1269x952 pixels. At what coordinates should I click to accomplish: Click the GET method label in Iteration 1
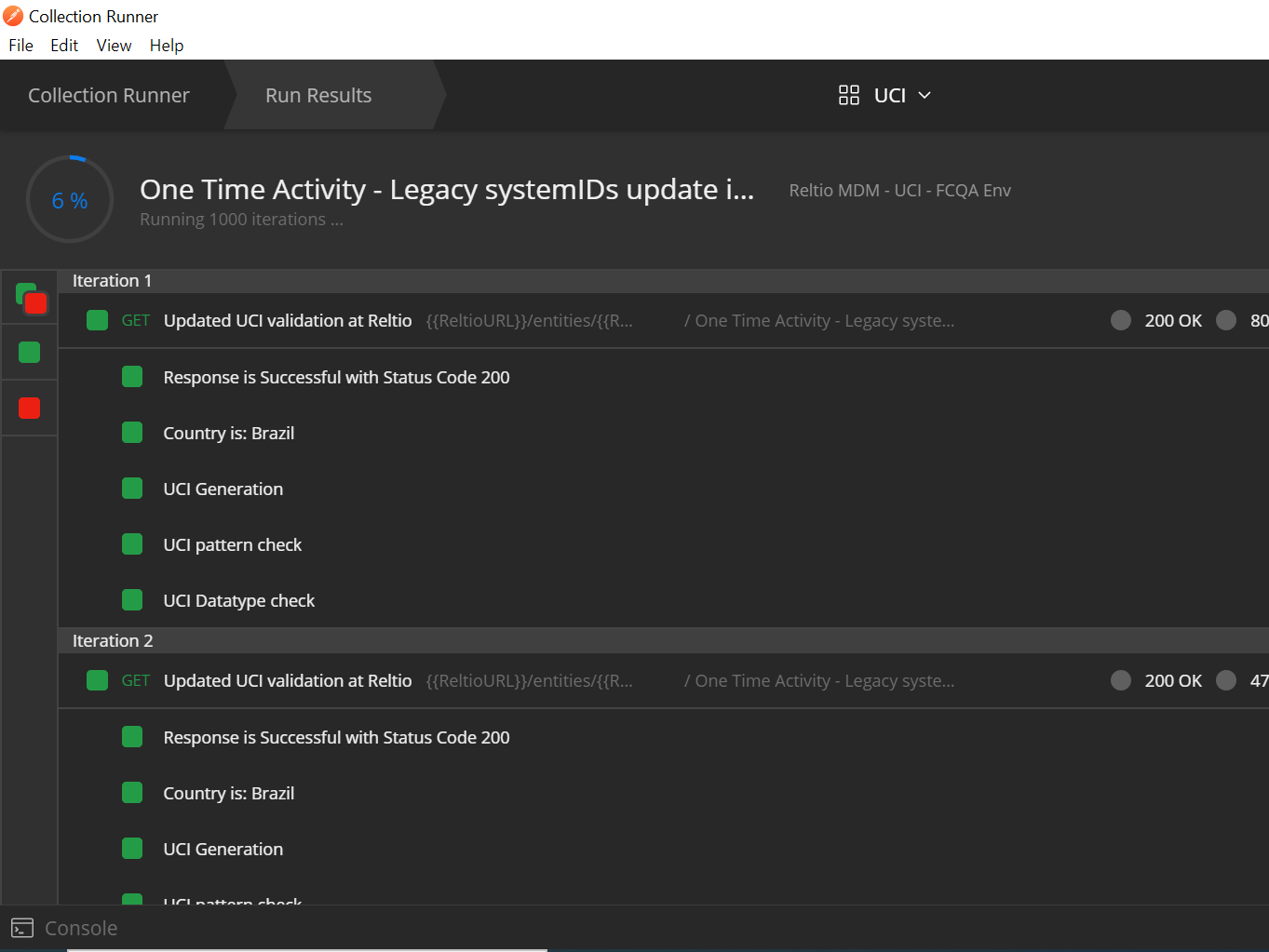click(x=136, y=321)
